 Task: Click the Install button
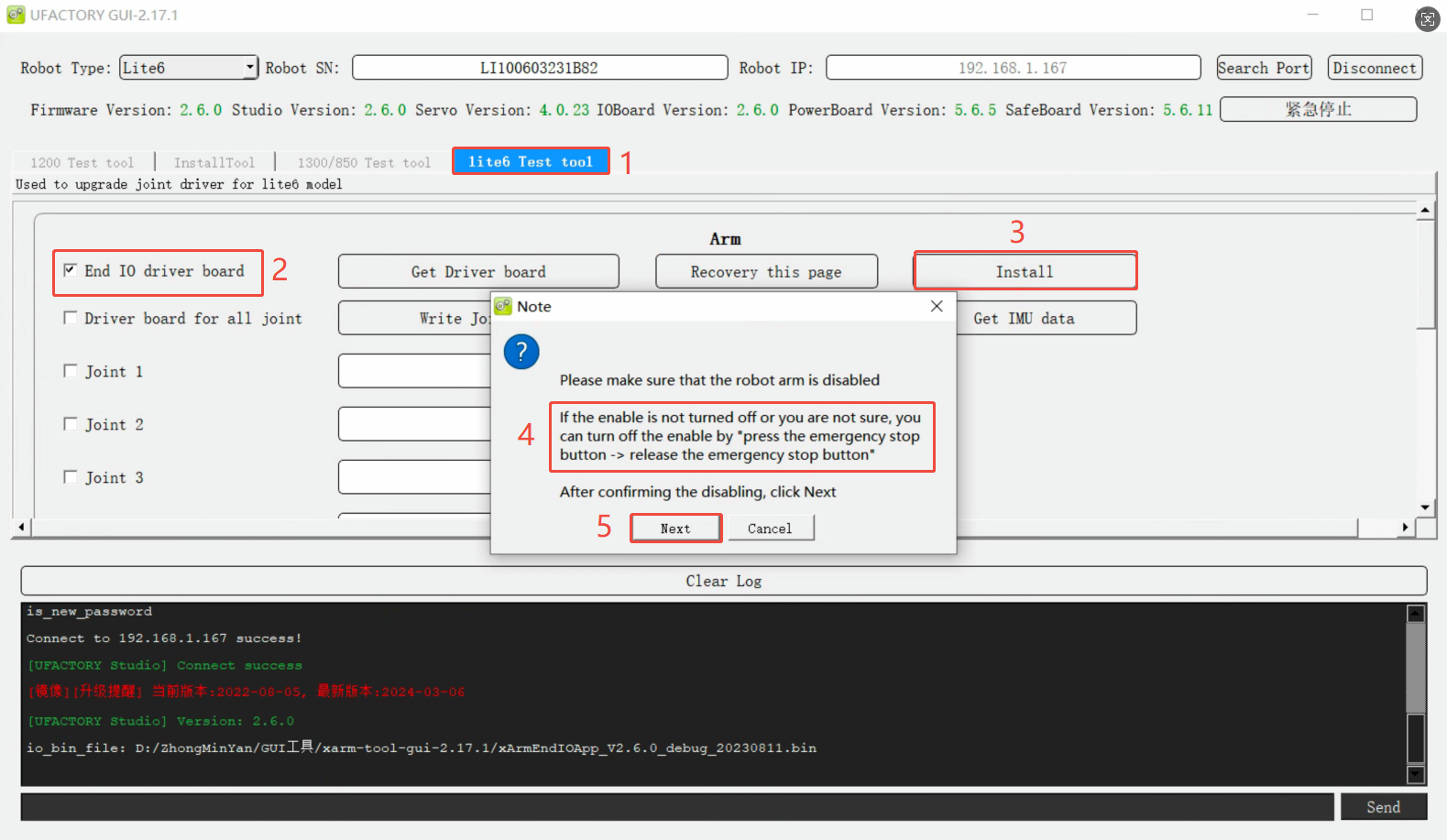pos(1025,271)
